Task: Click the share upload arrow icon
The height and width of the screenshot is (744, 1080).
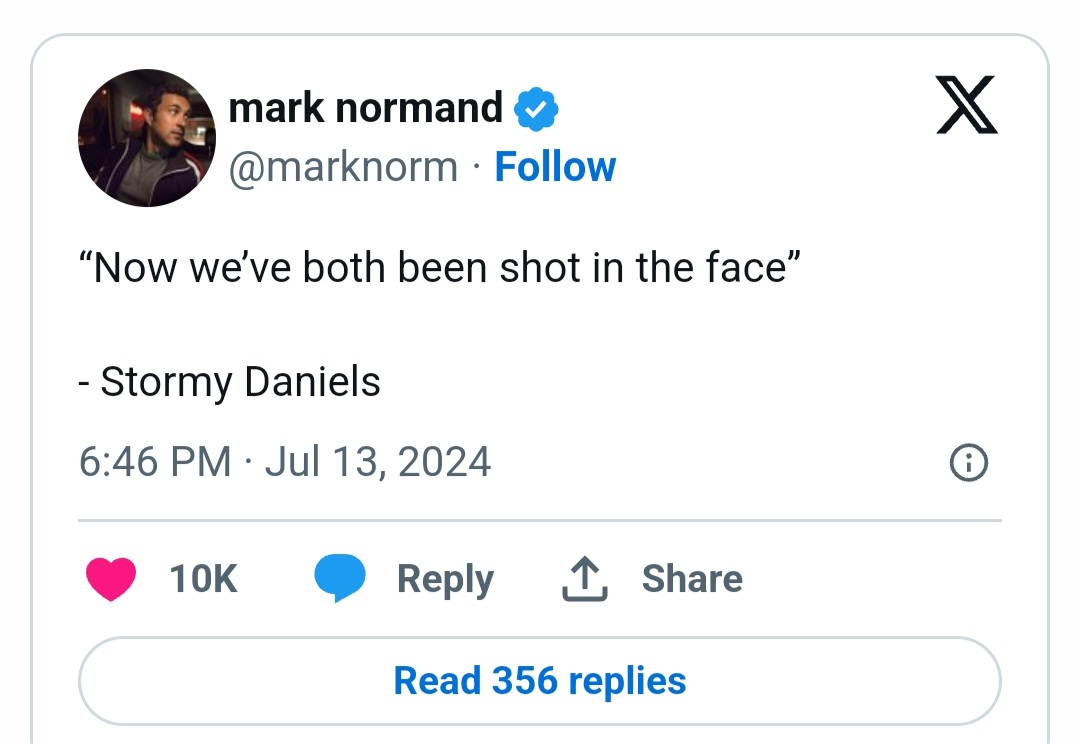Action: 585,579
